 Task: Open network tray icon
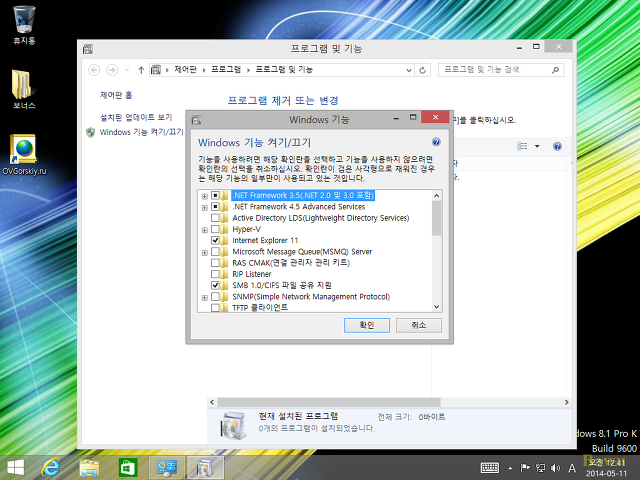540,468
